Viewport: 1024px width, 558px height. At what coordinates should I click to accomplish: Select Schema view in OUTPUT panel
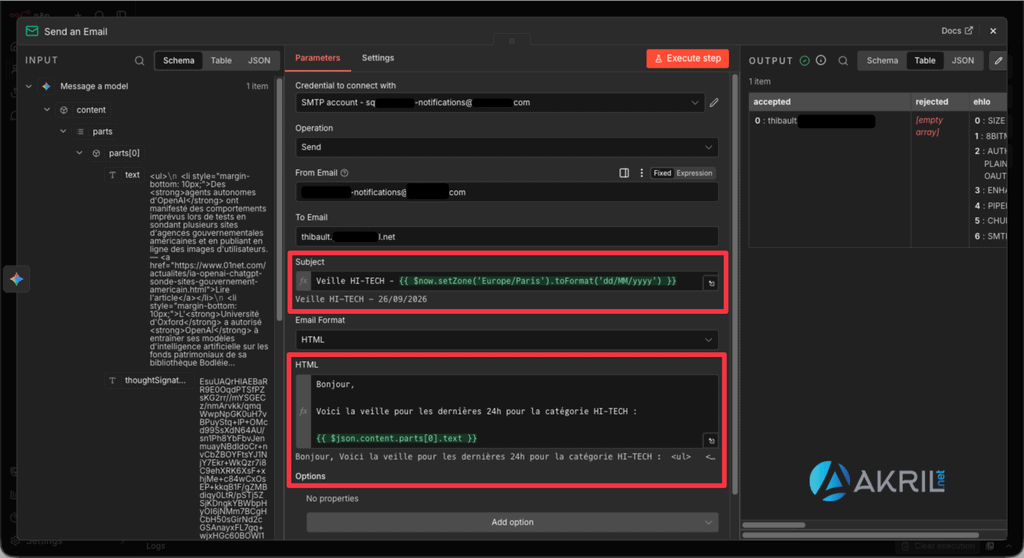[x=882, y=60]
